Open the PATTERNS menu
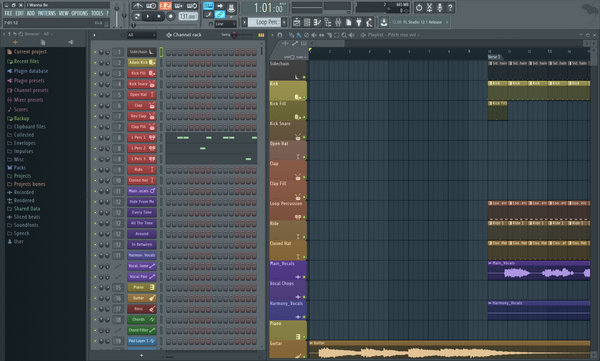The height and width of the screenshot is (361, 600). (x=47, y=13)
